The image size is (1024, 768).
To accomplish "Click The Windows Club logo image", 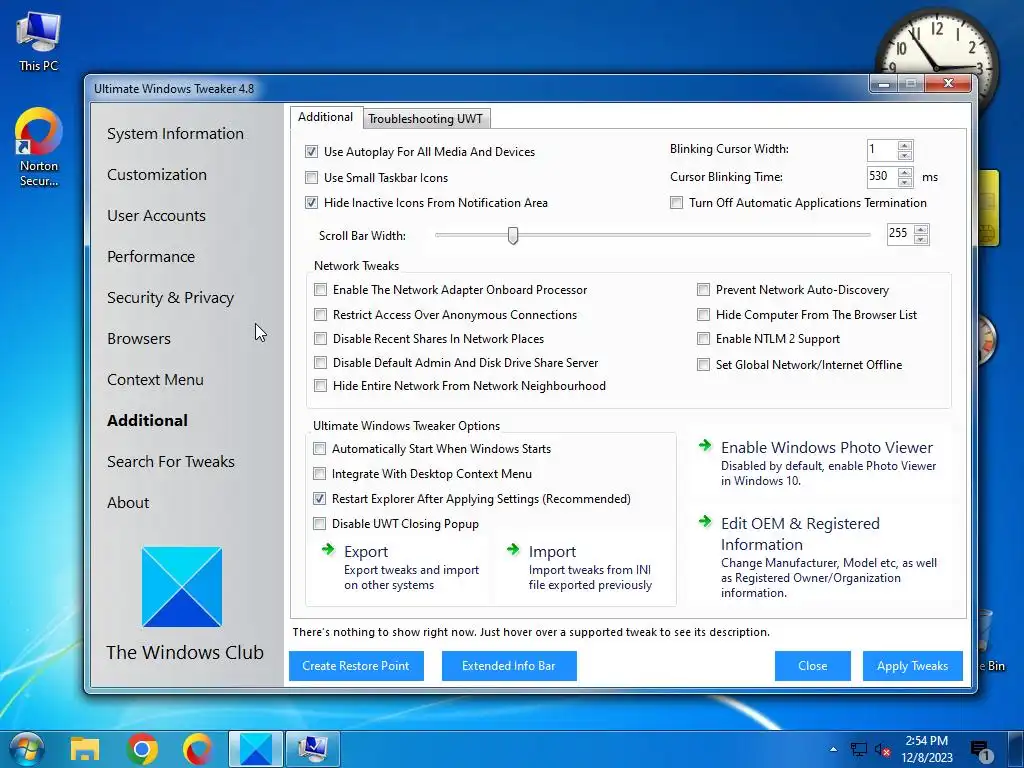I will pos(182,586).
